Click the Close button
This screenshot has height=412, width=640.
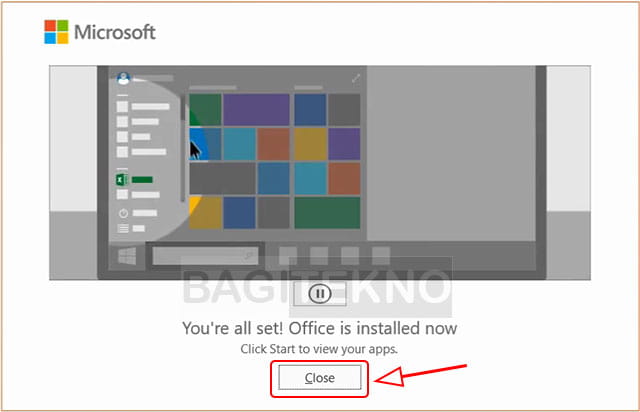coord(320,378)
